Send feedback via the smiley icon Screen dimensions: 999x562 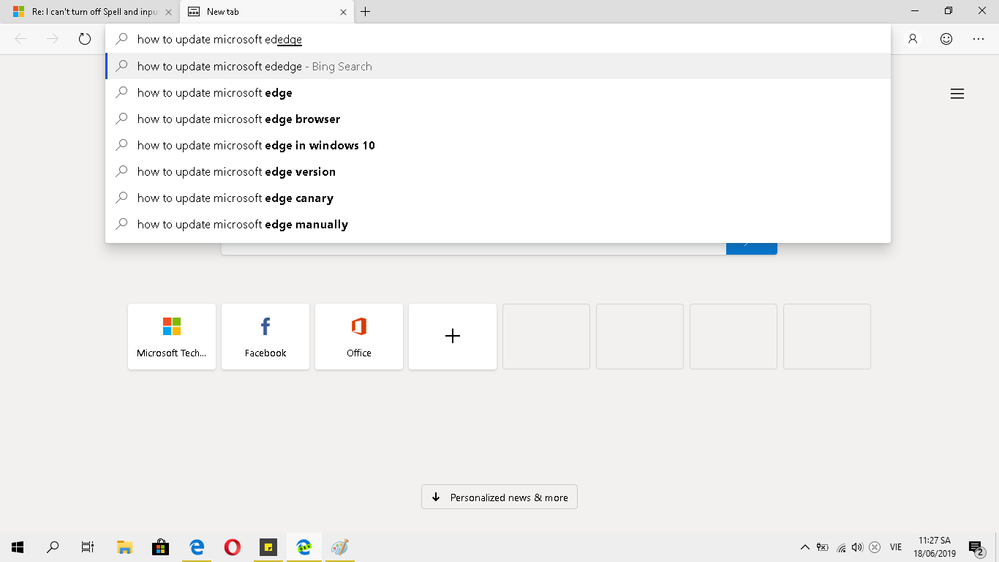(x=946, y=39)
